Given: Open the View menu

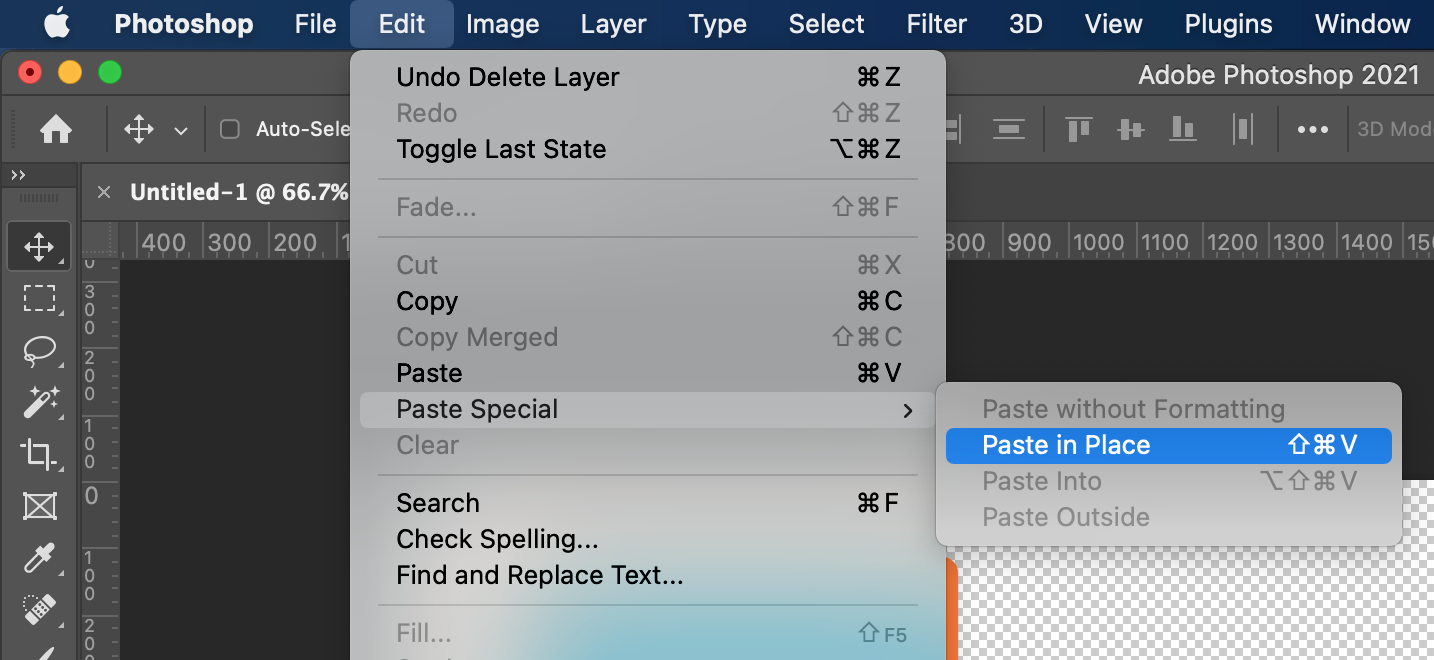Looking at the screenshot, I should tap(1113, 24).
